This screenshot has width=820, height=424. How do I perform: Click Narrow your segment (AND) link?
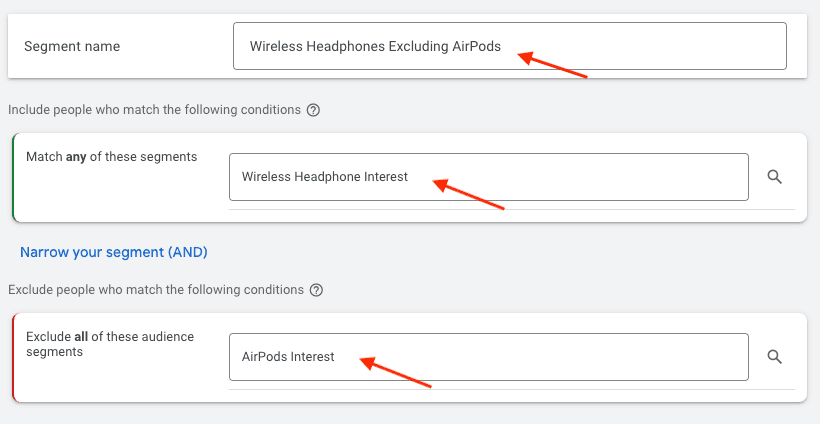click(113, 252)
